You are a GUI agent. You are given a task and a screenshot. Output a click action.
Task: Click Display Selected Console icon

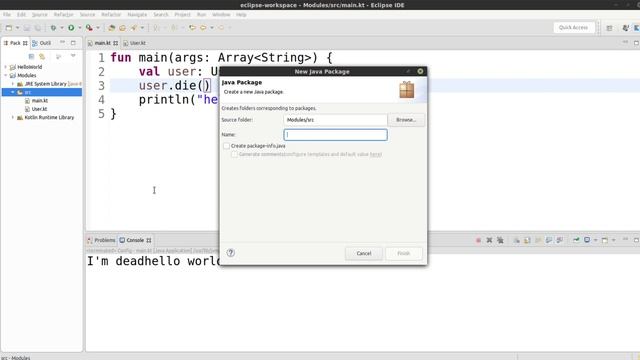coord(587,240)
